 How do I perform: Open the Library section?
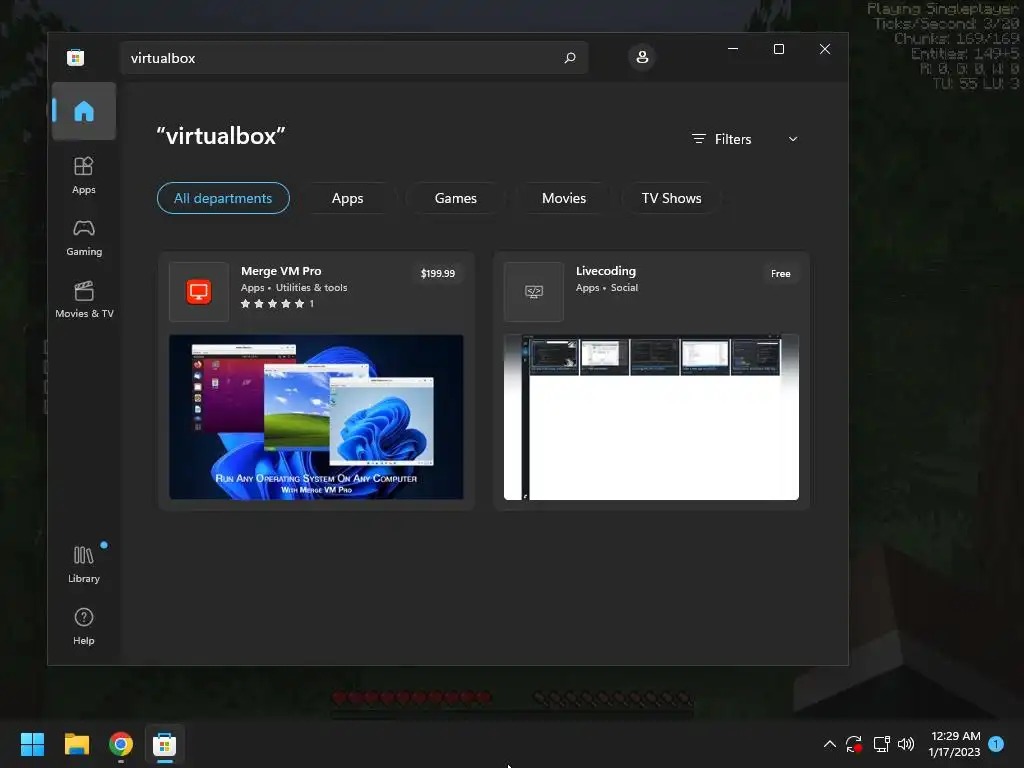coord(84,564)
